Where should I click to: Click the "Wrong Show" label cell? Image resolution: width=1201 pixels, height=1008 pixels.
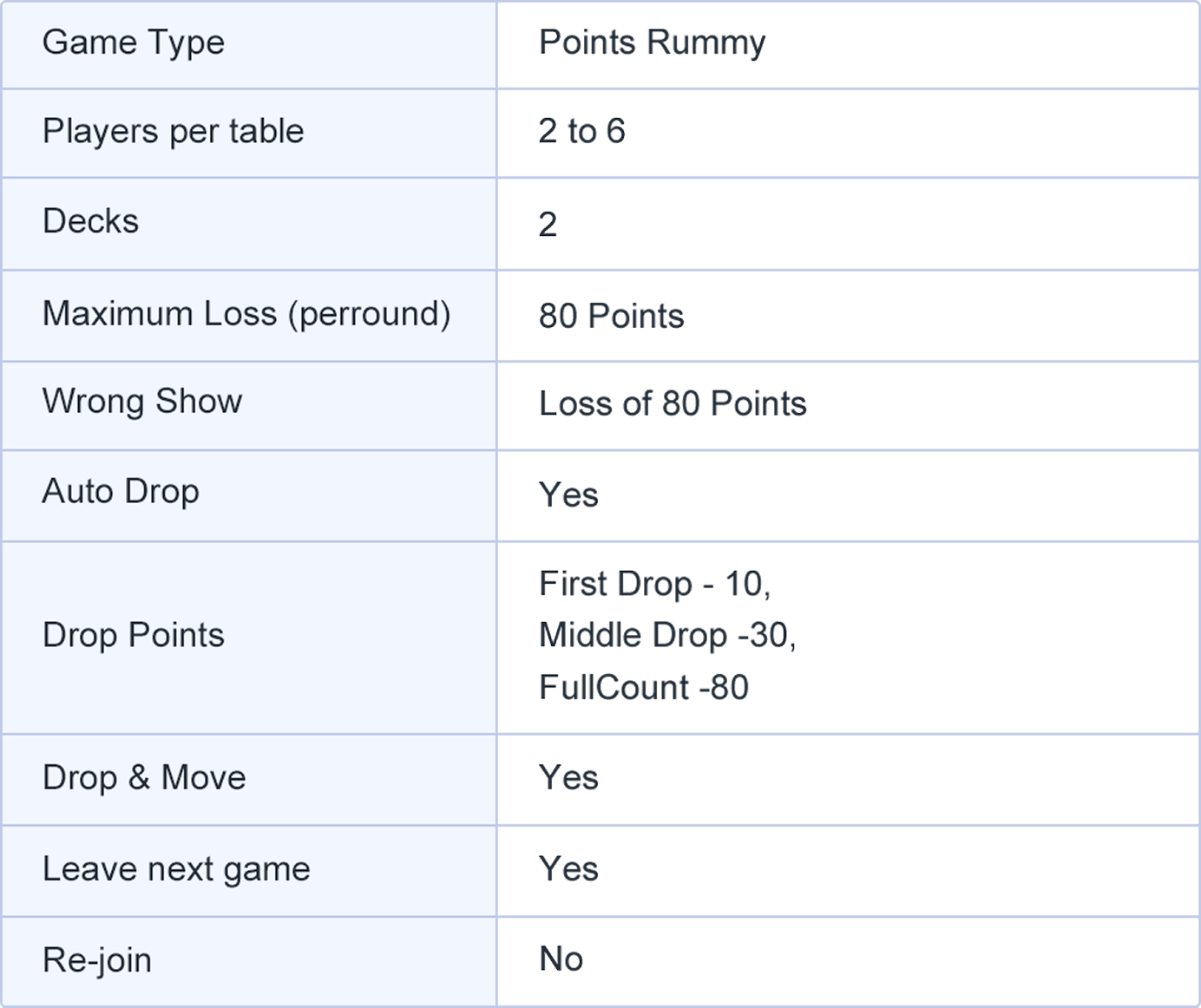click(142, 402)
